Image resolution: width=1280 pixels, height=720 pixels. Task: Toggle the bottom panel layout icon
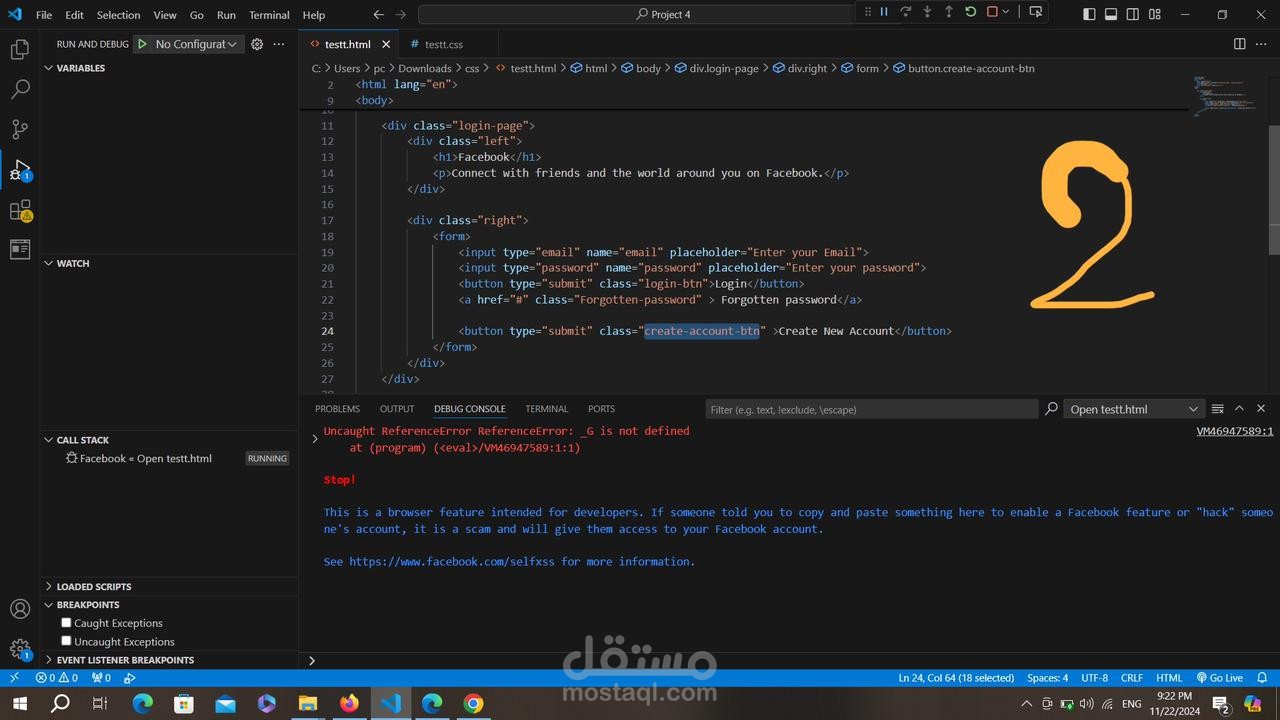coord(1111,14)
